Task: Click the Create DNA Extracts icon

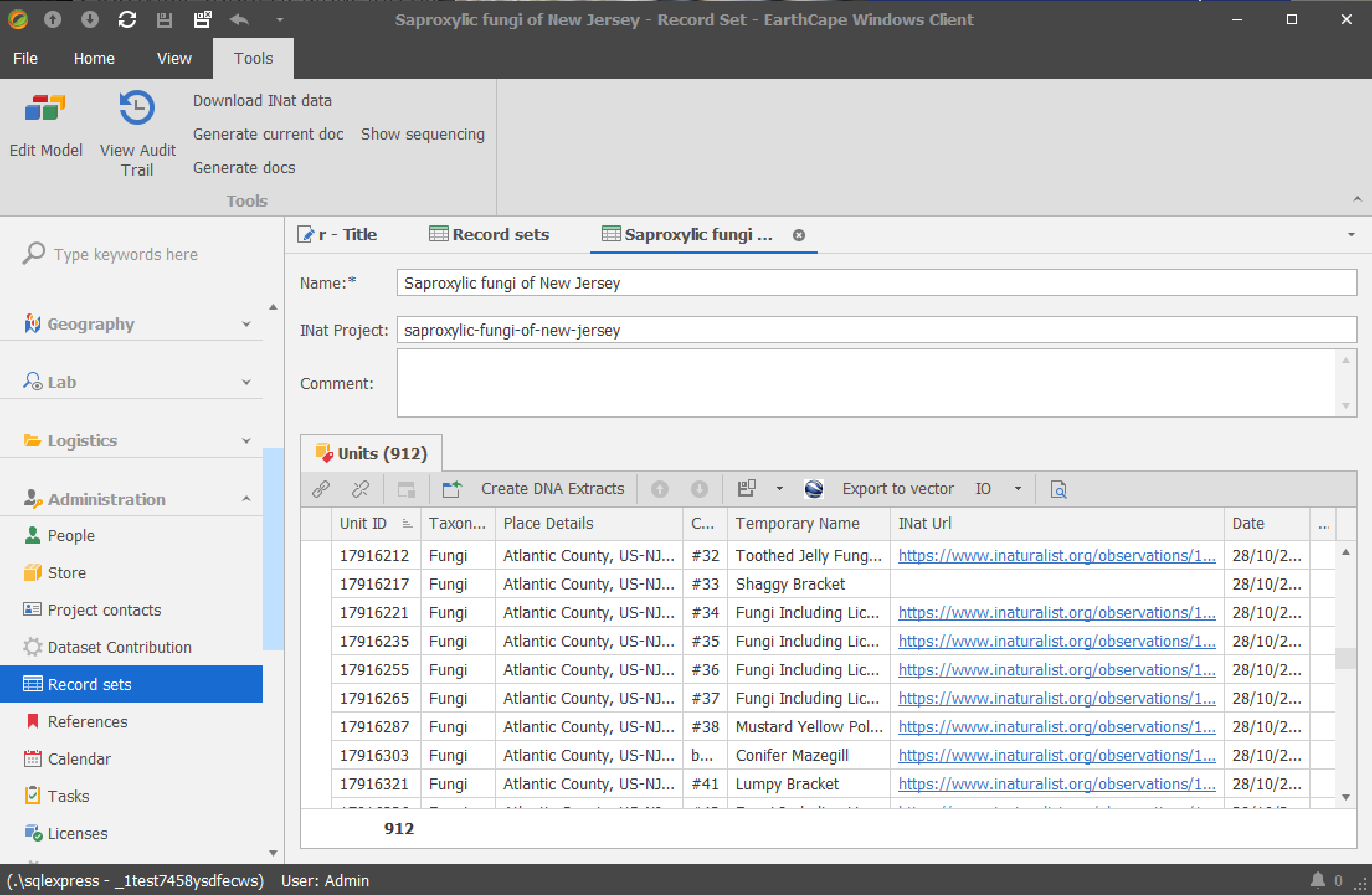Action: click(x=452, y=489)
